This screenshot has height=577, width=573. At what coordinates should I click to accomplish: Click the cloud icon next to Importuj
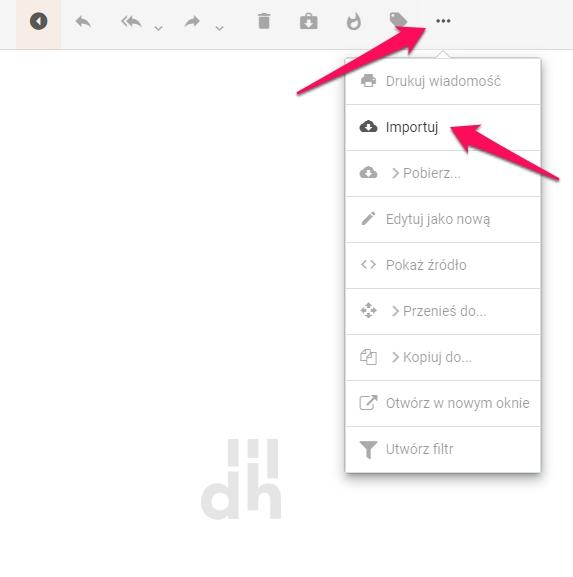pos(368,127)
